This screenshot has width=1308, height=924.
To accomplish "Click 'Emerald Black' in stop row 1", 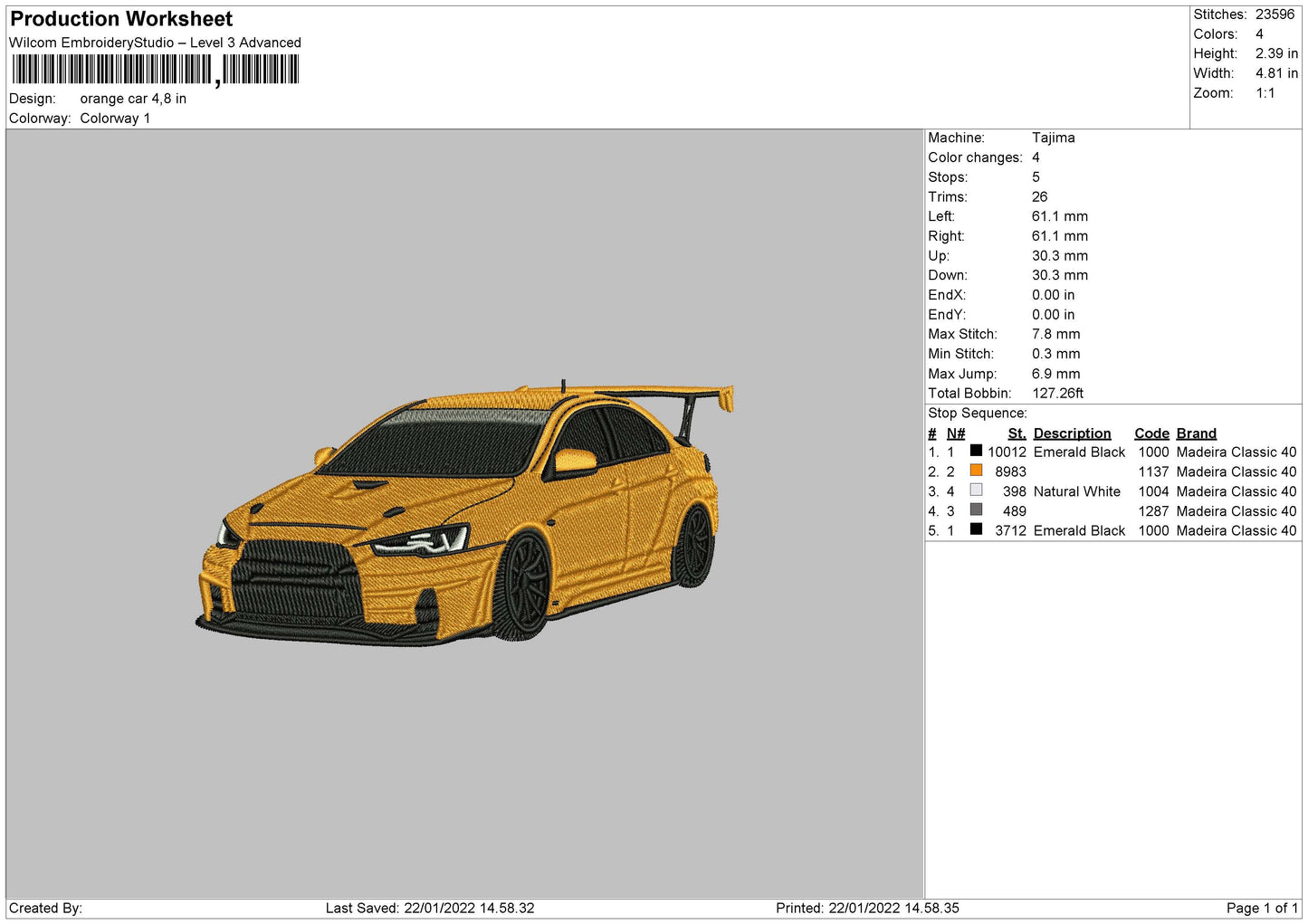I will click(x=1080, y=452).
